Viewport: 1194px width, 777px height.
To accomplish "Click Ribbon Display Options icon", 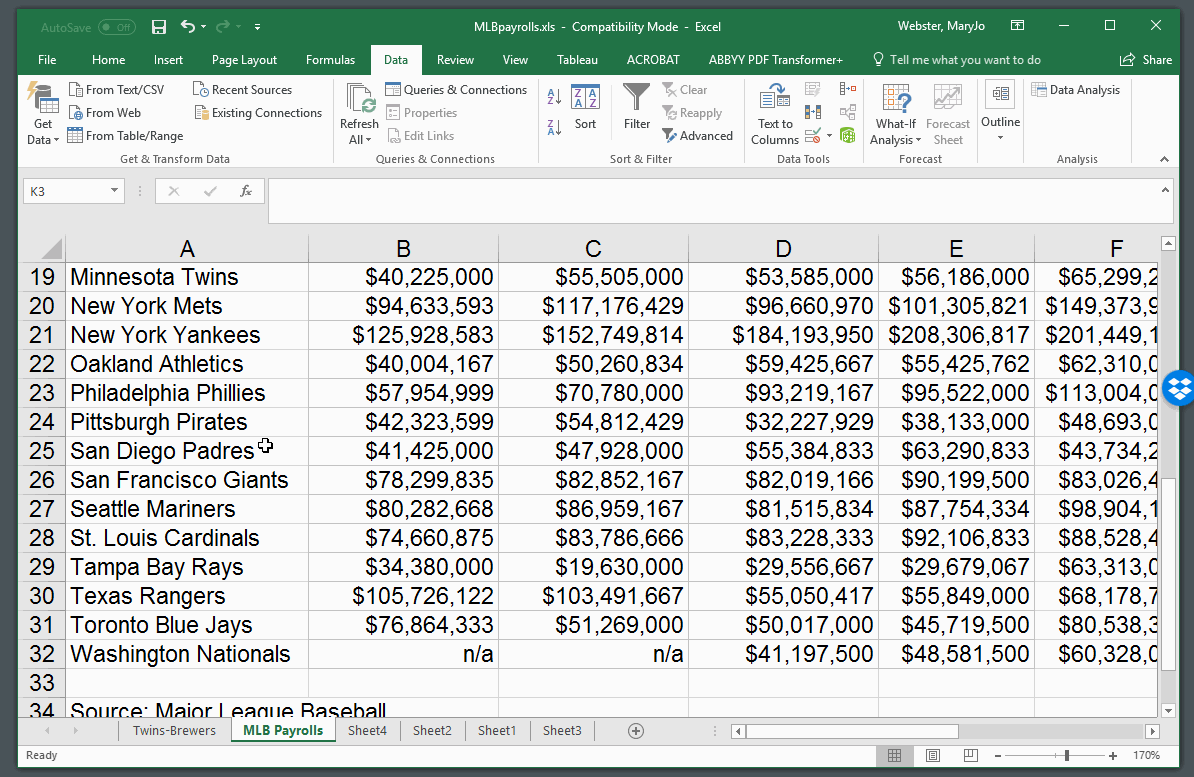I will pos(1017,26).
